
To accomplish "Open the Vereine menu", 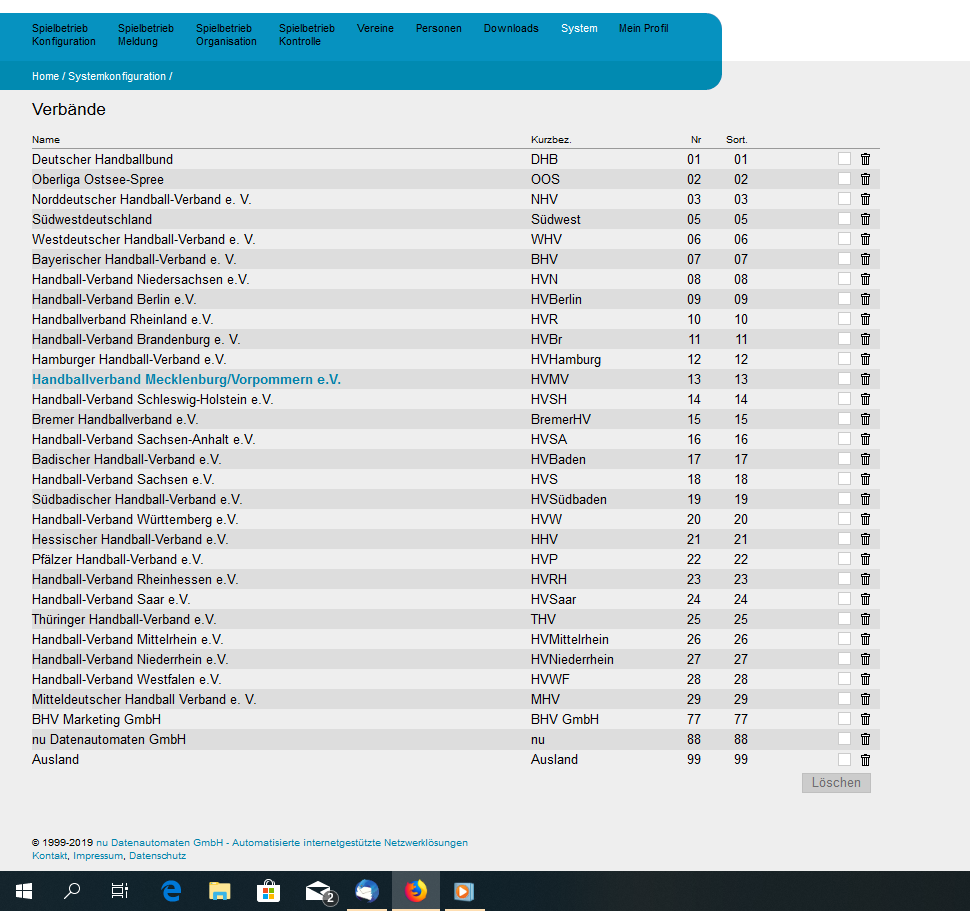I will pyautogui.click(x=375, y=29).
